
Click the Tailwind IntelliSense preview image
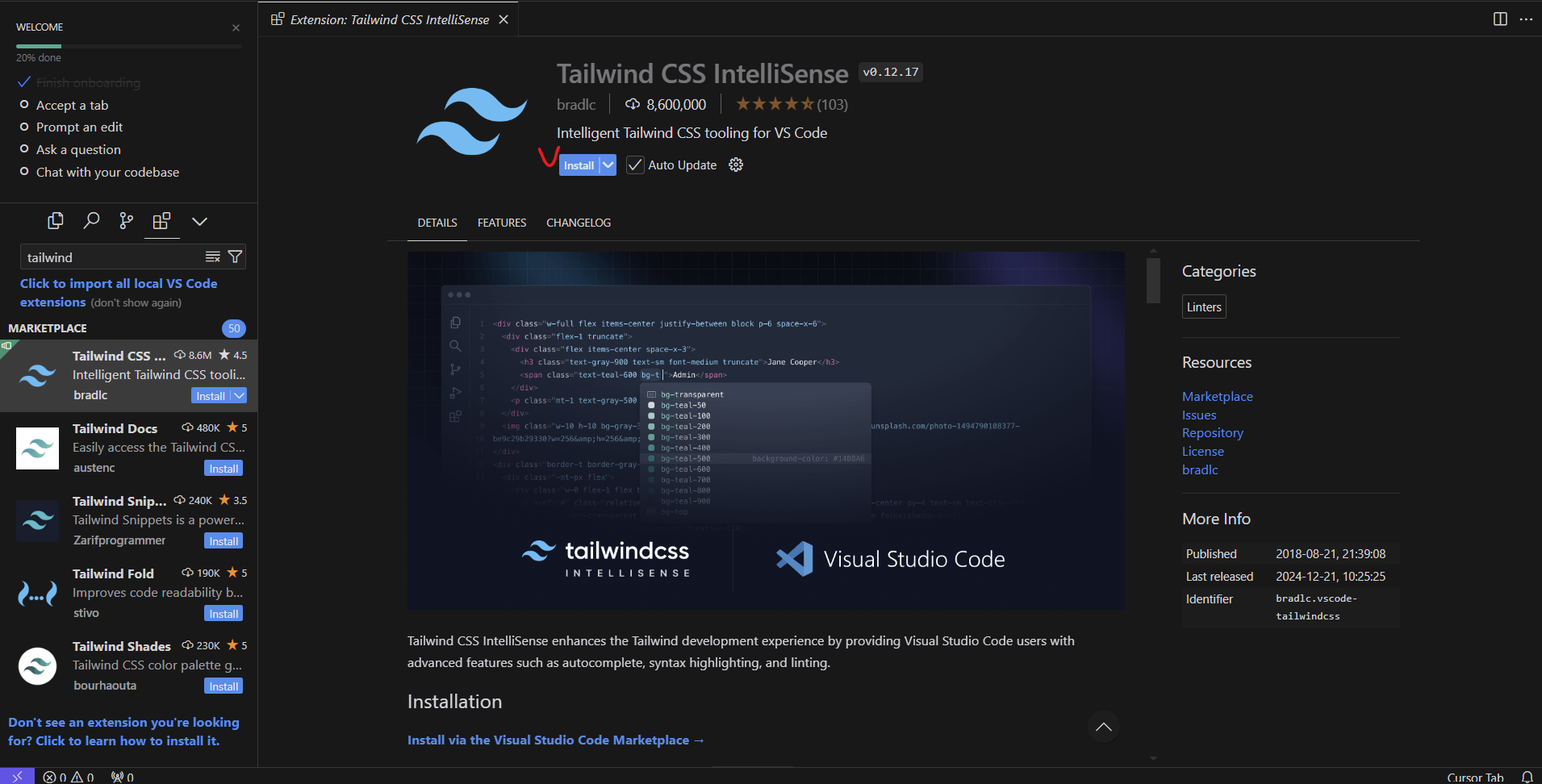point(766,431)
